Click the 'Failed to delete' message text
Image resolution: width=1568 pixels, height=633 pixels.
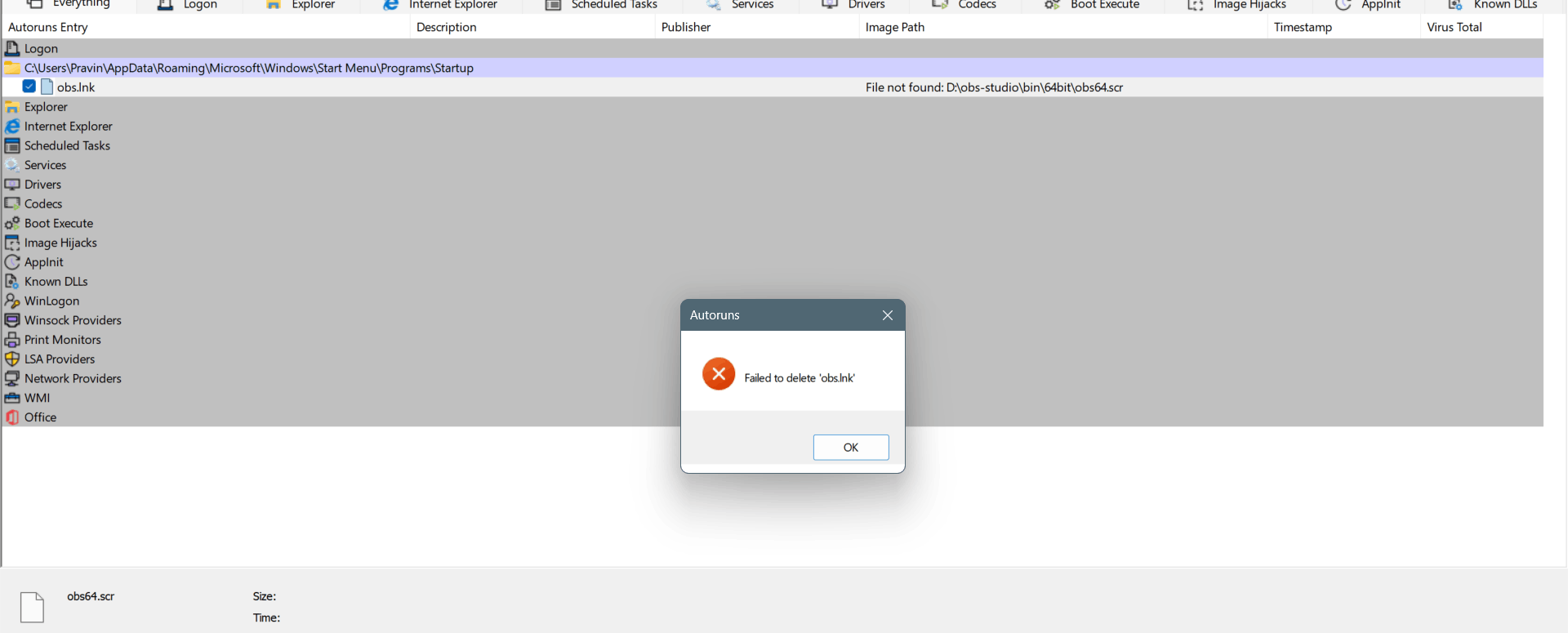click(x=800, y=378)
